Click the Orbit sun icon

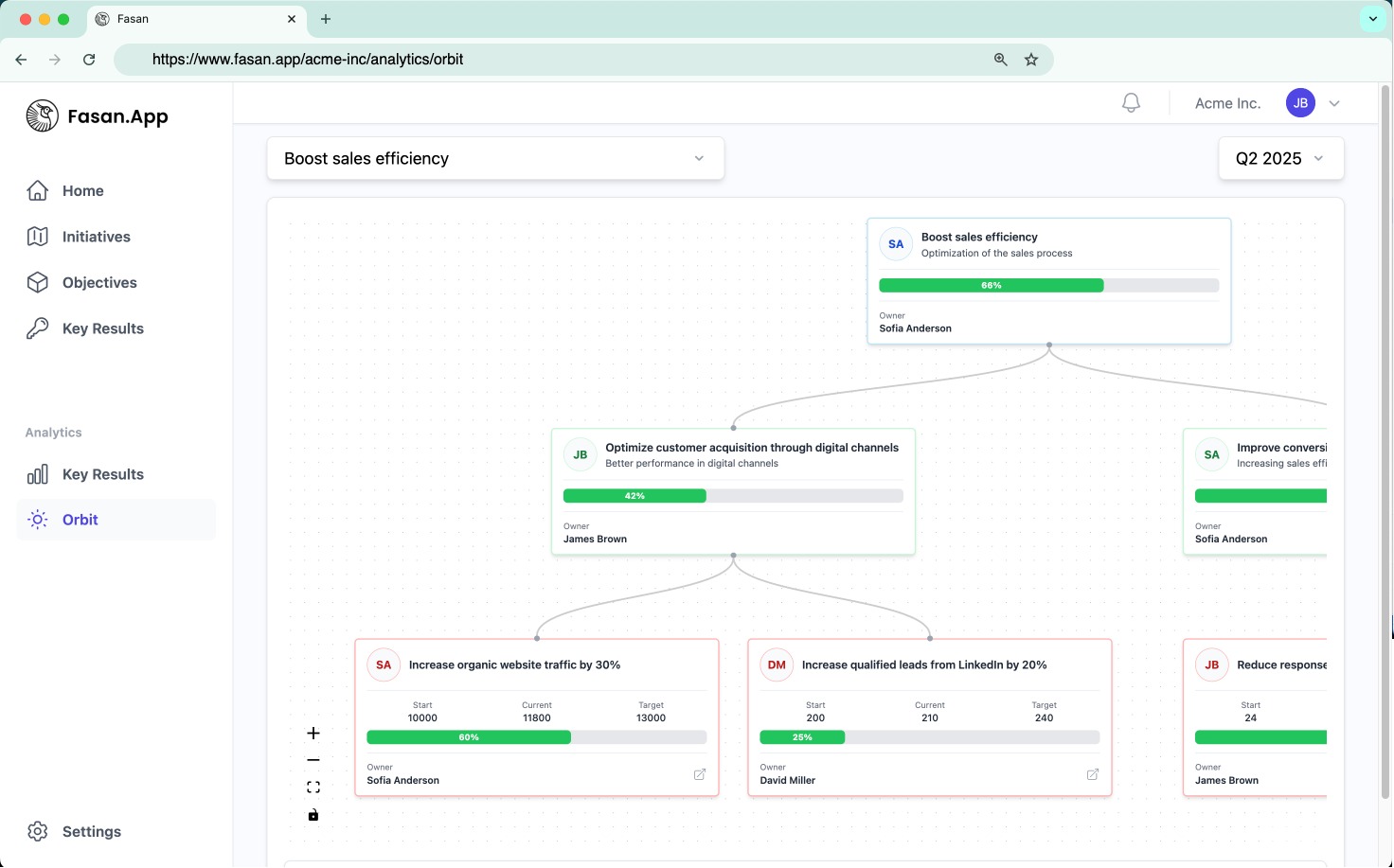tap(38, 520)
